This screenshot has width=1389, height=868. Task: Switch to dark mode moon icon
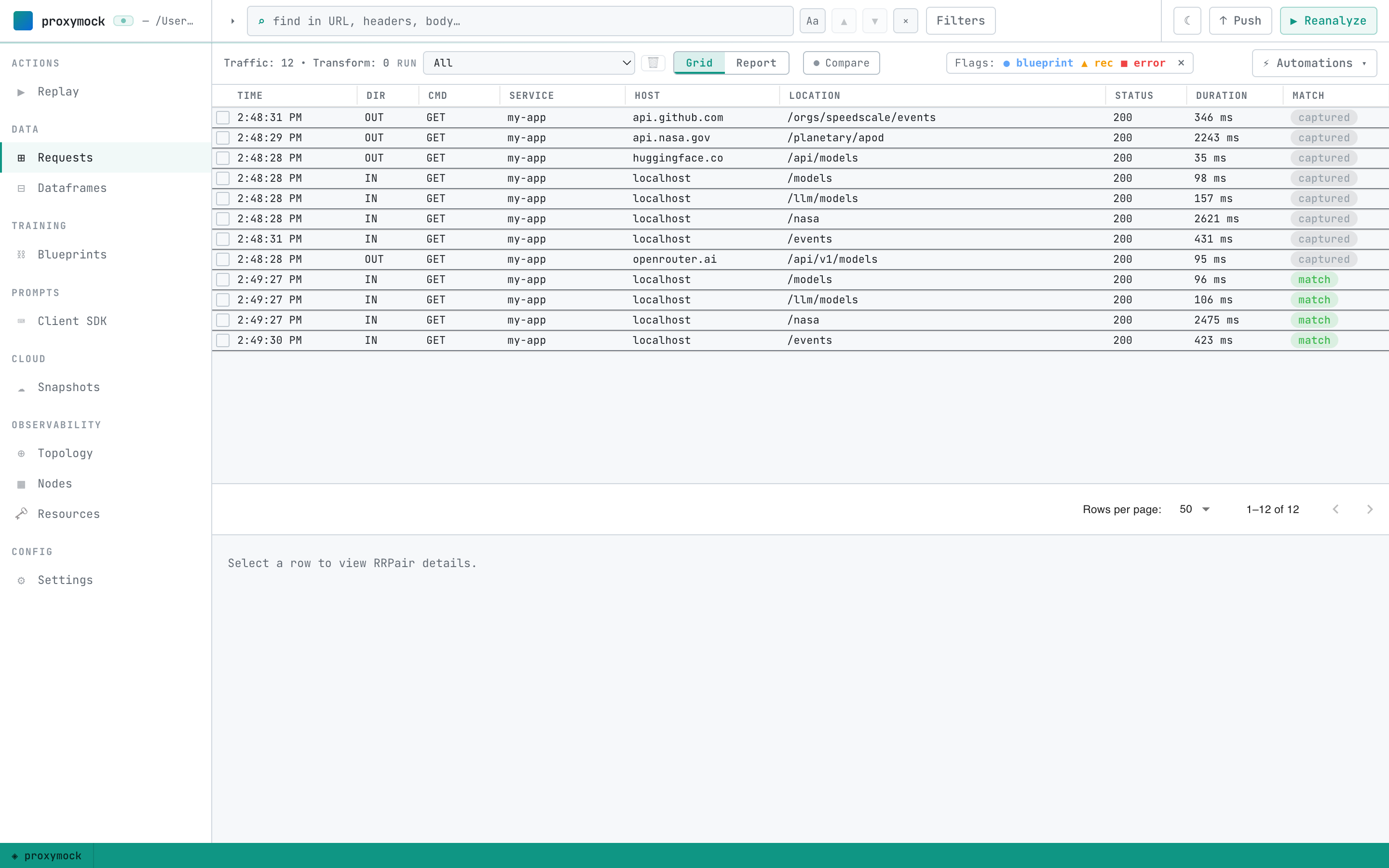pyautogui.click(x=1187, y=21)
